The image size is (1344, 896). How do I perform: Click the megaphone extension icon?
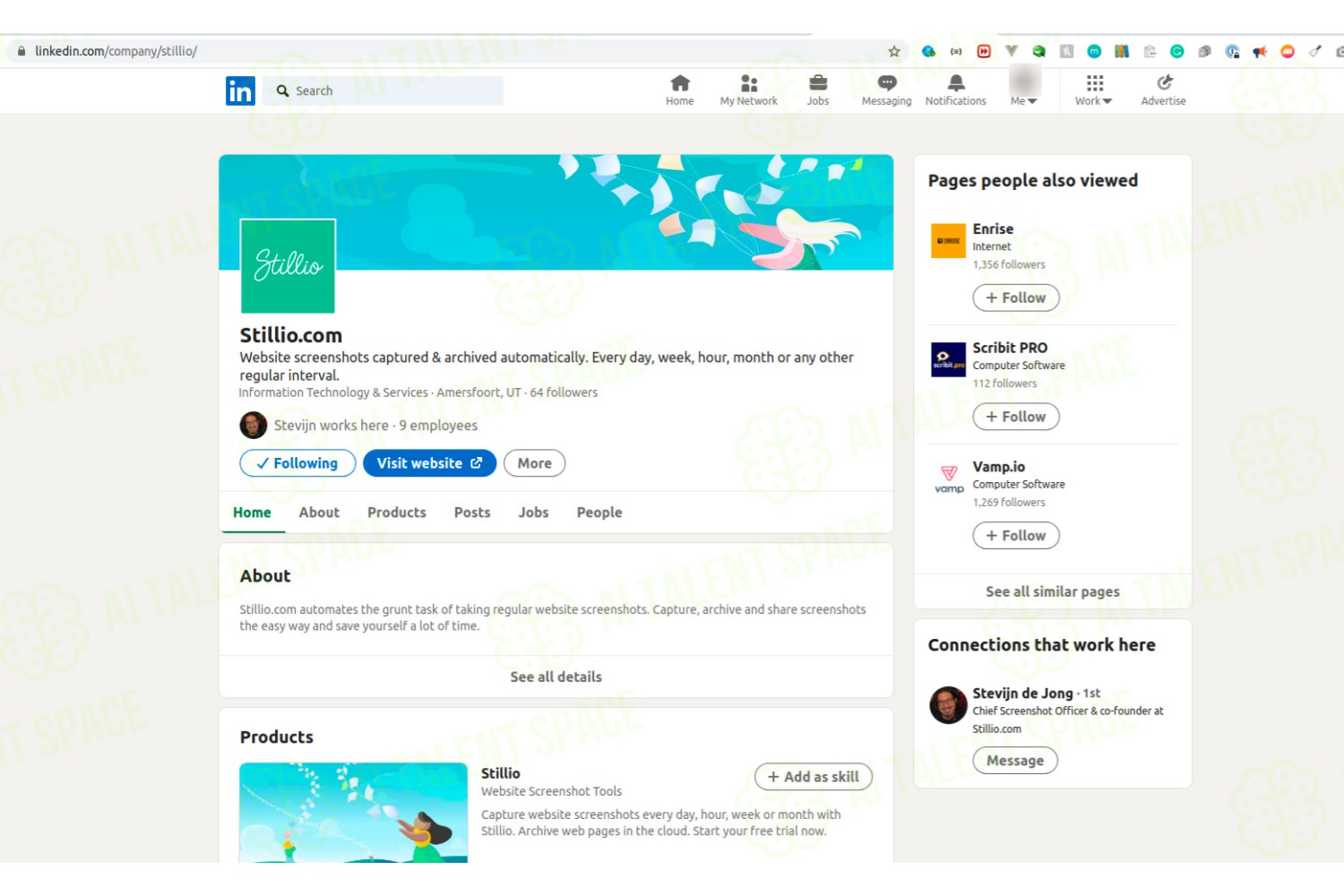(1260, 52)
